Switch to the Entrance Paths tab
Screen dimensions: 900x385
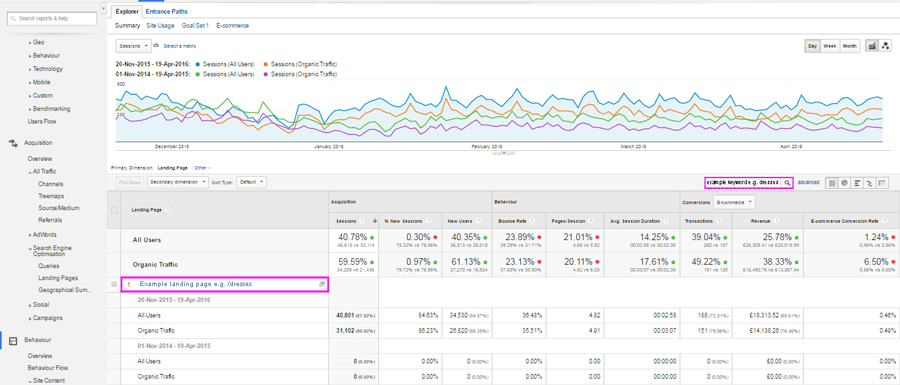166,11
